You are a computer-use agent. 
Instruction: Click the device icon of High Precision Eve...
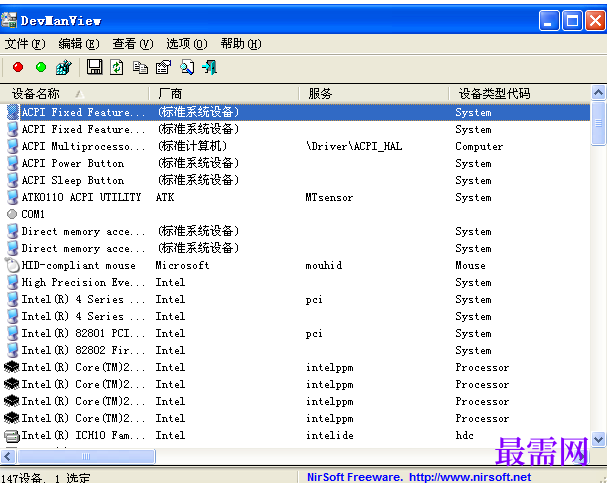(x=12, y=282)
